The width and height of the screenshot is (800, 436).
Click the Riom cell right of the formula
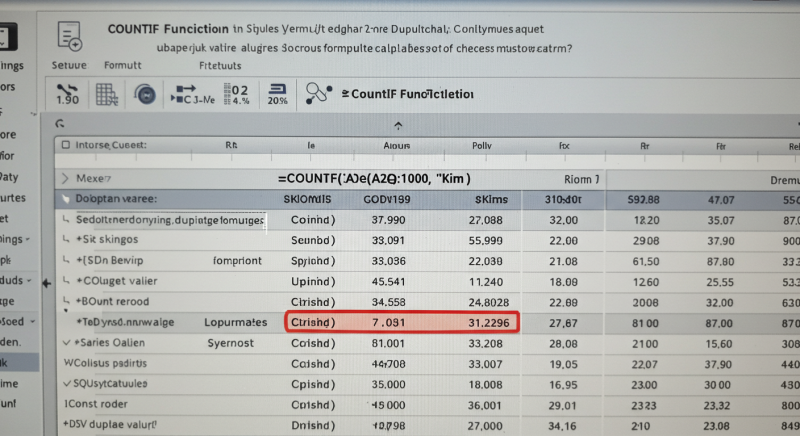tap(581, 179)
